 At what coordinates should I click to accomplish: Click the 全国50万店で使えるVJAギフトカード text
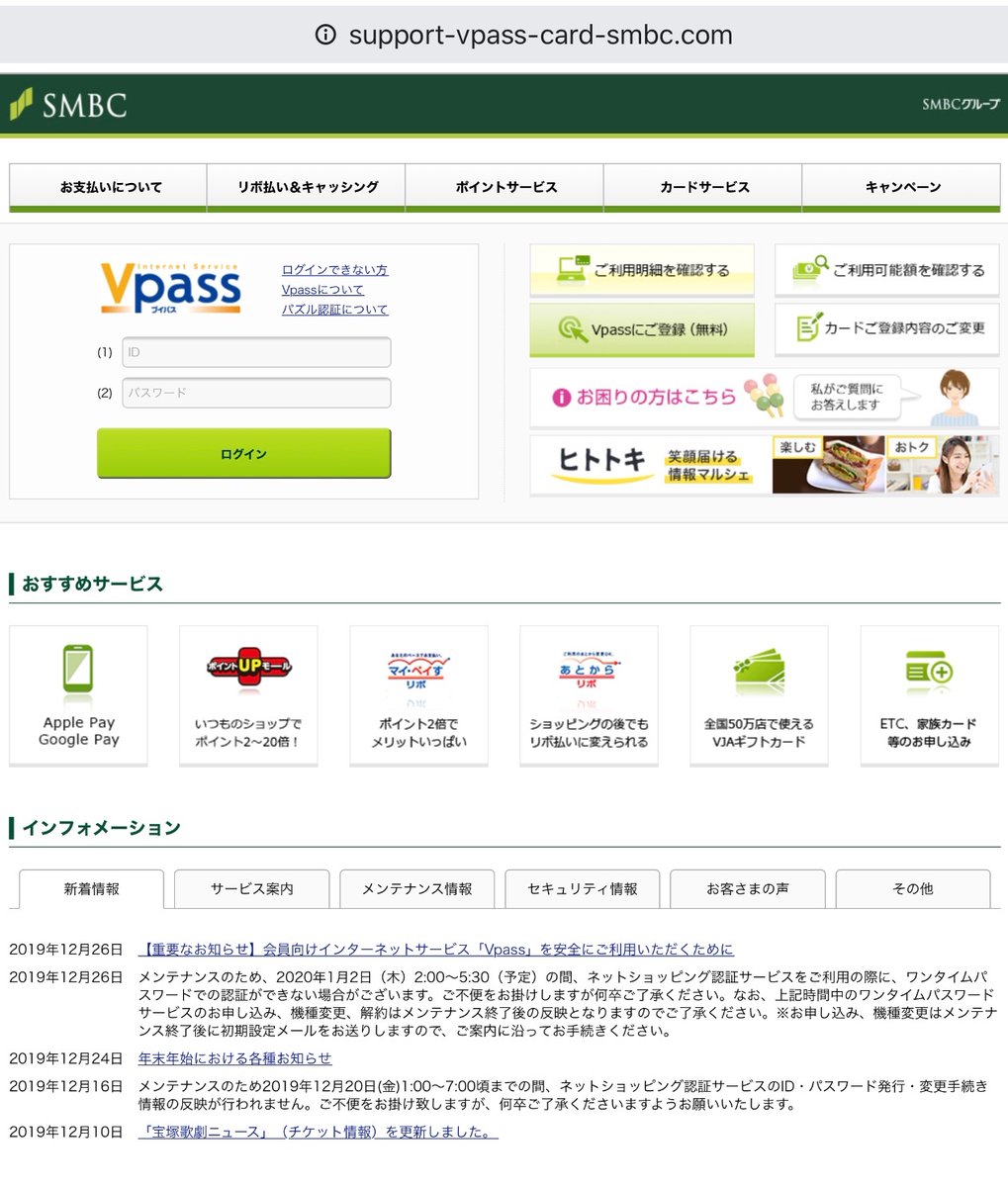[759, 732]
